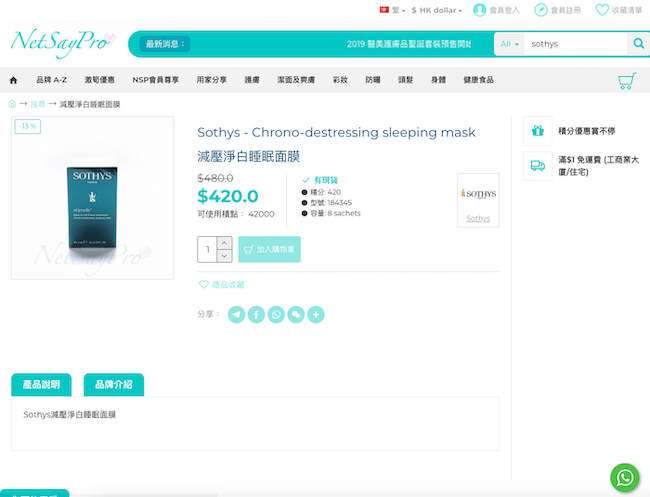Decrease quantity with down arrow

pyautogui.click(x=224, y=256)
